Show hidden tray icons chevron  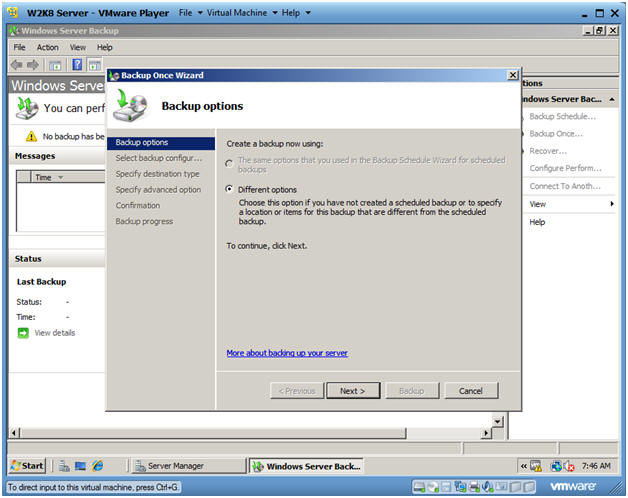524,466
